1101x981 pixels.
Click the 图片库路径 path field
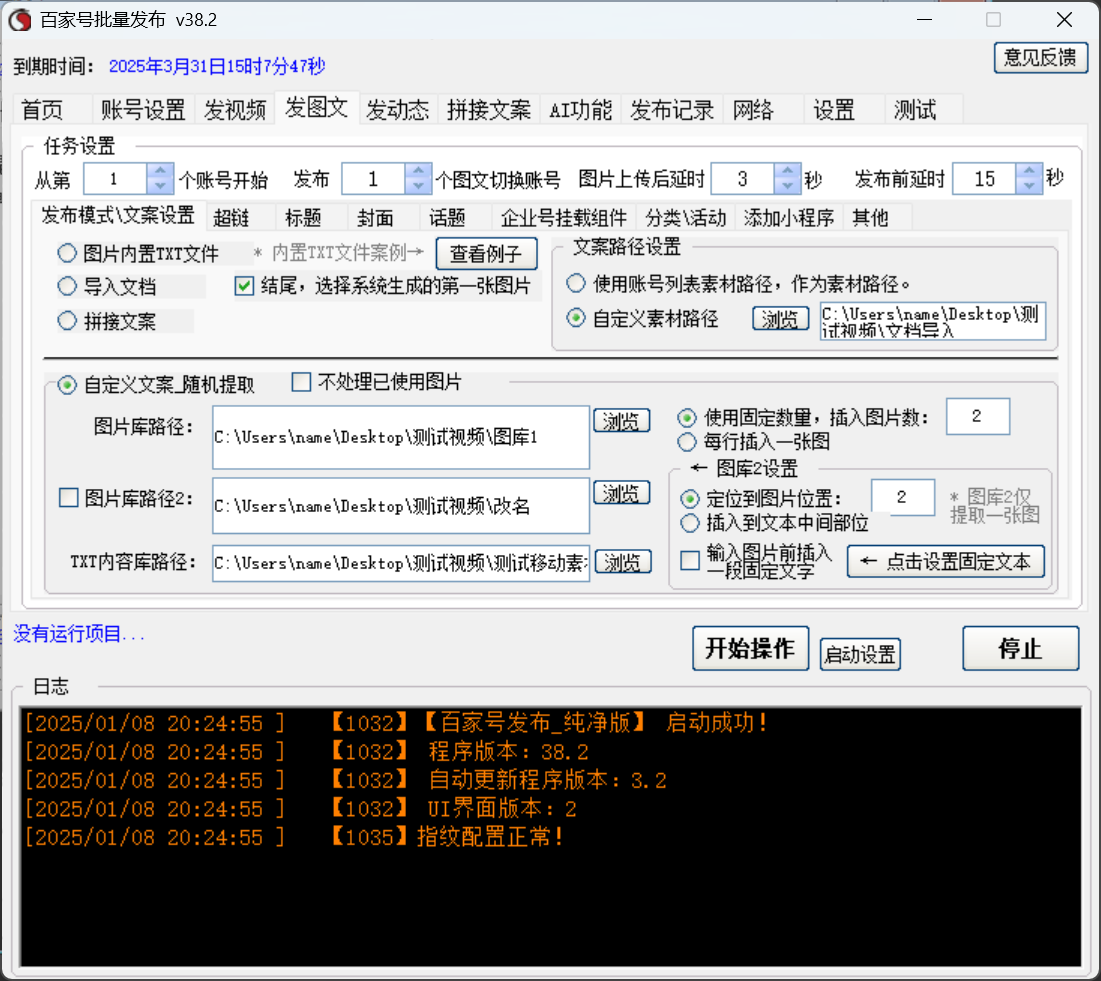(401, 437)
